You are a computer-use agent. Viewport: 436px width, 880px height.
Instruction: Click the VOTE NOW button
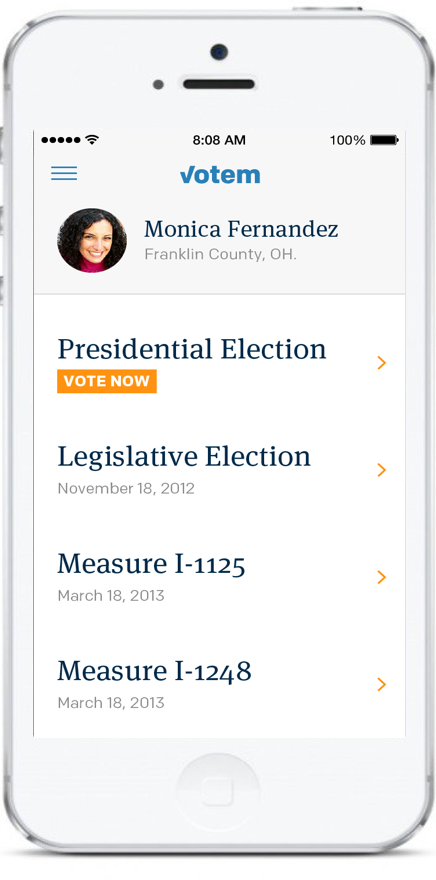coord(107,381)
